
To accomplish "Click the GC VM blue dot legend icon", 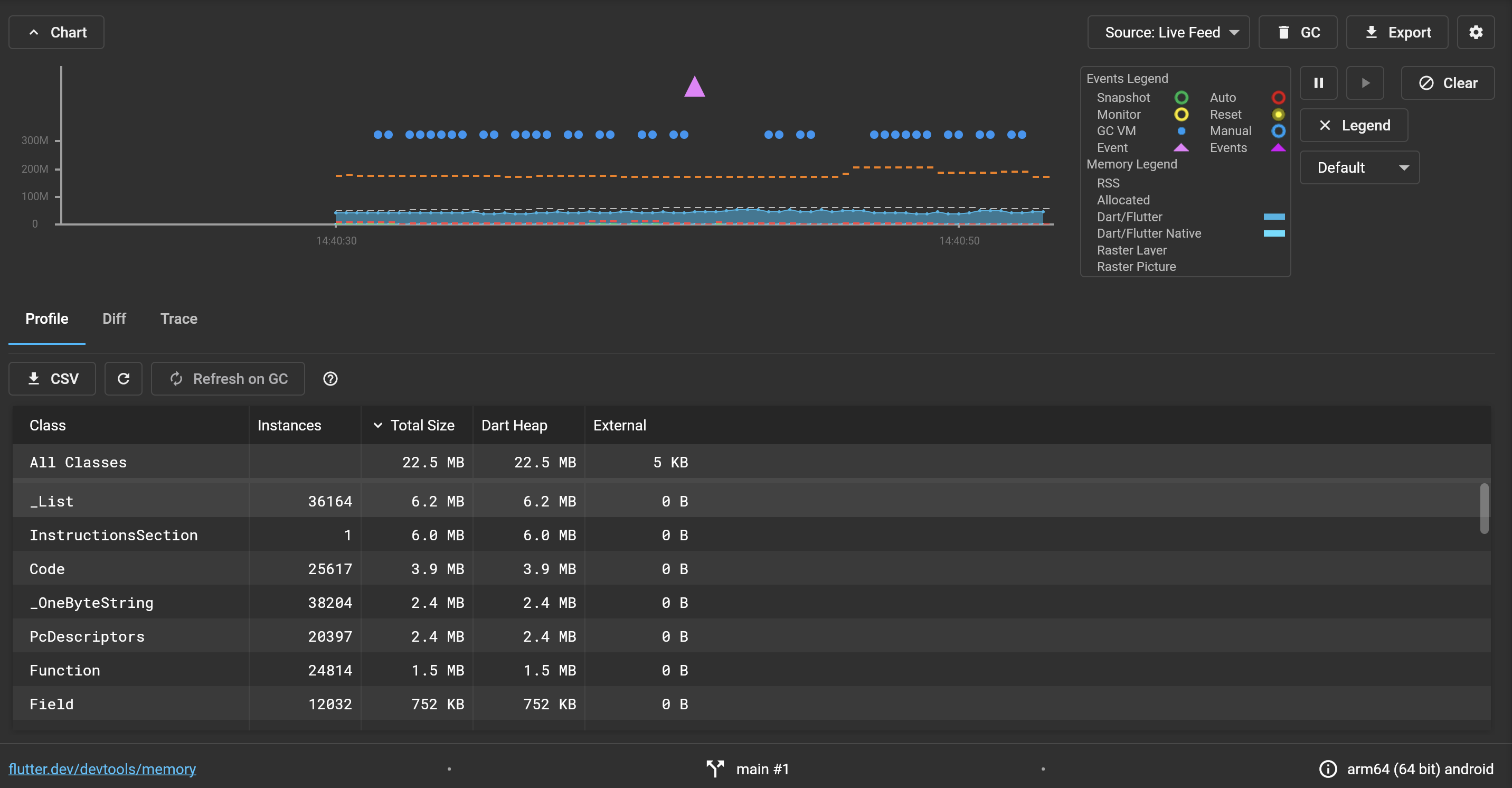I will tap(1181, 130).
